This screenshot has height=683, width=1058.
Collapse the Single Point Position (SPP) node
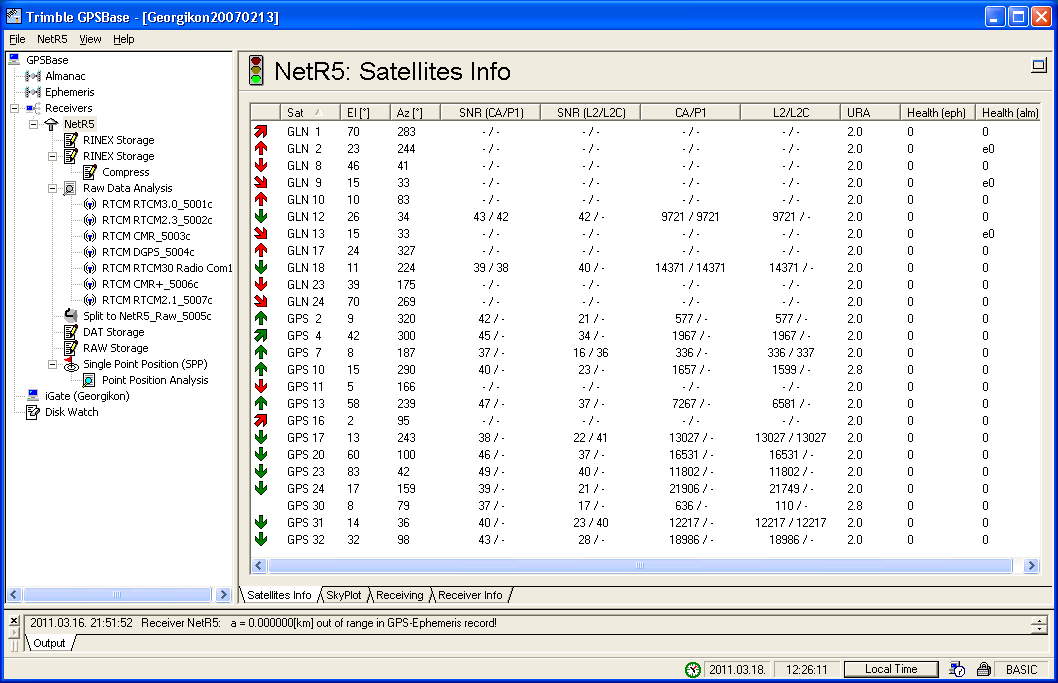tap(52, 364)
